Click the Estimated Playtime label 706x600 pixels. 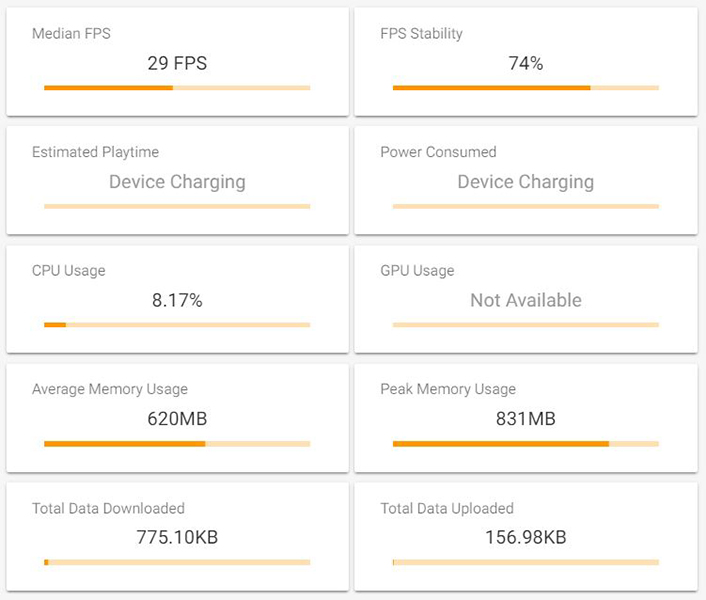[x=95, y=152]
